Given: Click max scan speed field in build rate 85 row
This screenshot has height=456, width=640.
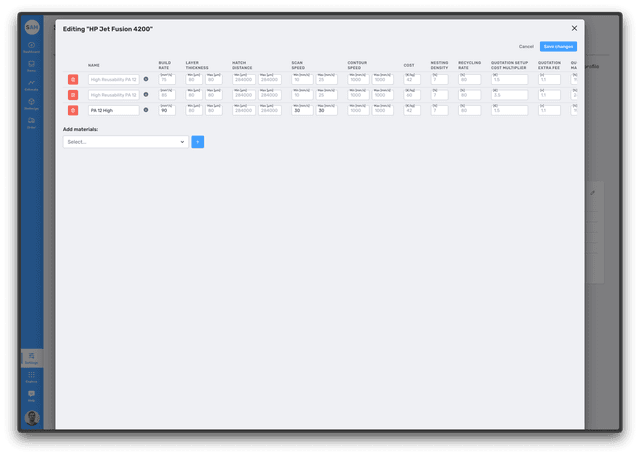Looking at the screenshot, I should pos(327,95).
